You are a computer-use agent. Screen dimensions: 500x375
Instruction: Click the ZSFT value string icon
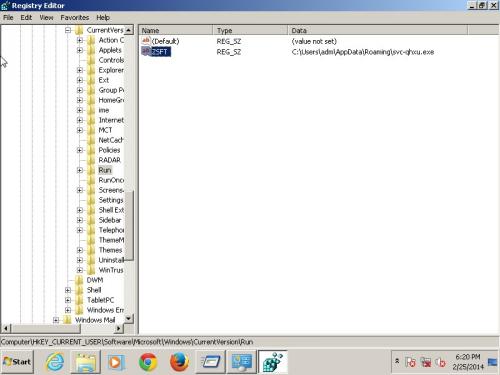(146, 51)
